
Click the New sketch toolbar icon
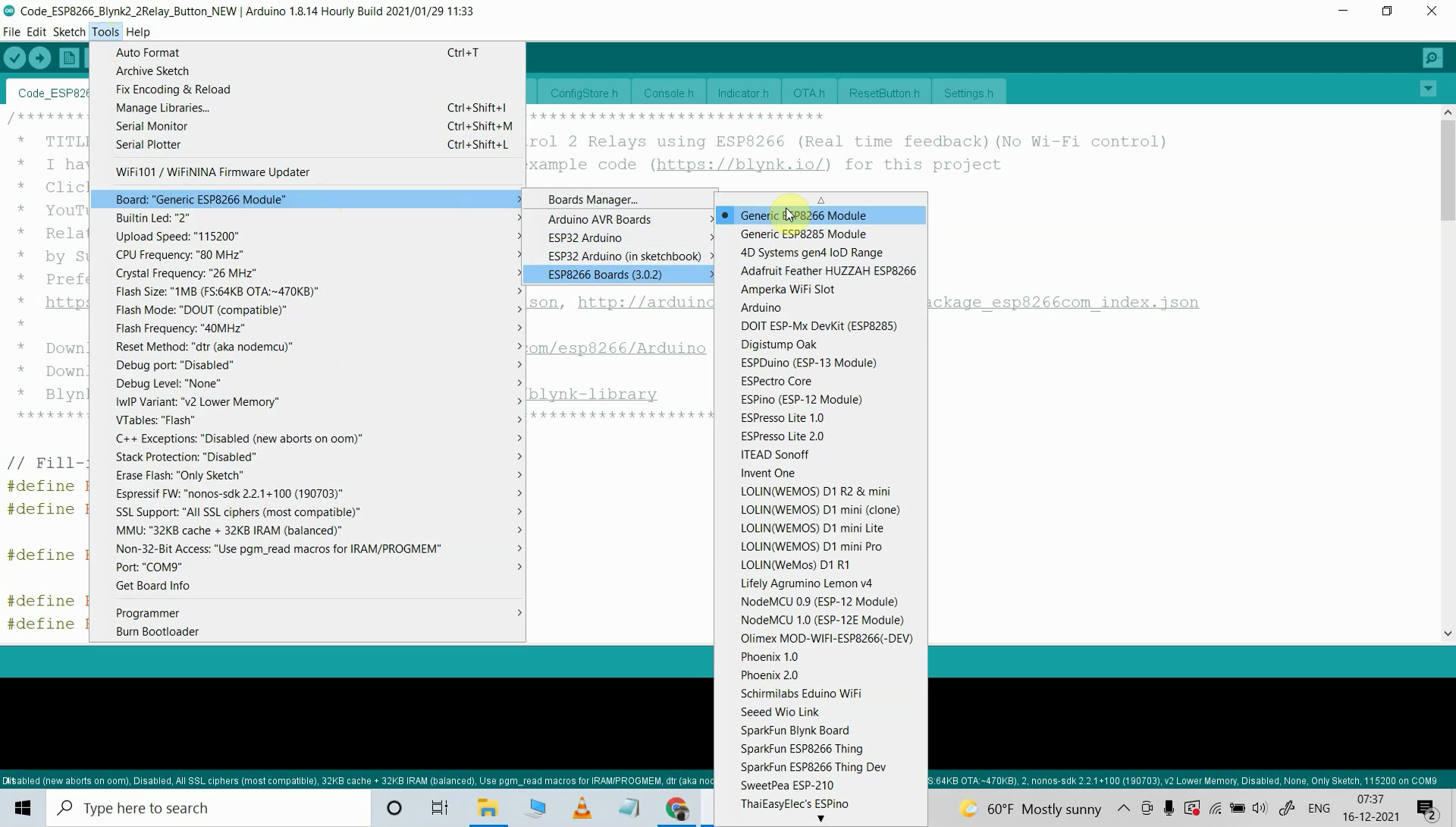(x=69, y=58)
